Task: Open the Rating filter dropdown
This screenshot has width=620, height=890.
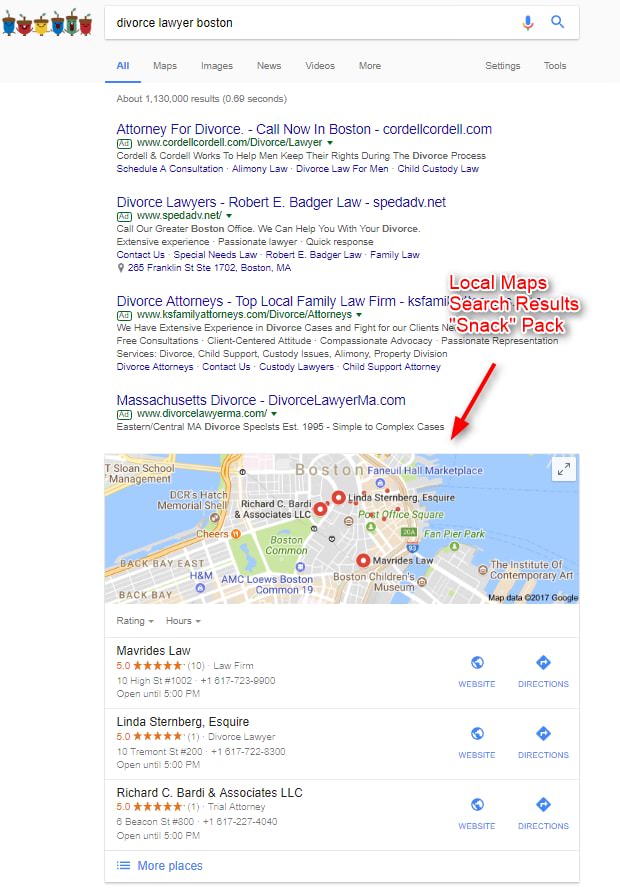Action: (x=135, y=621)
